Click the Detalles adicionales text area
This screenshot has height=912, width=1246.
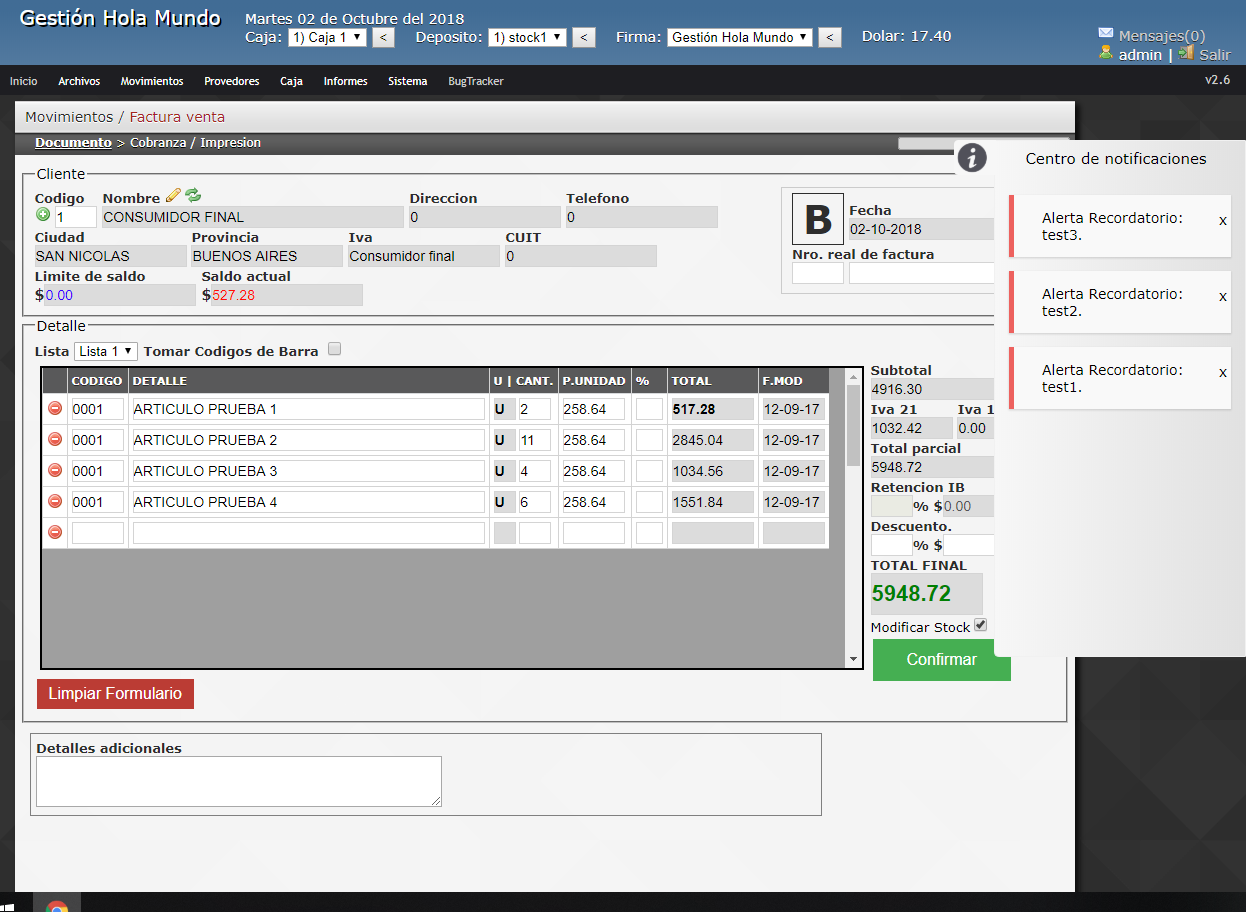pos(239,781)
